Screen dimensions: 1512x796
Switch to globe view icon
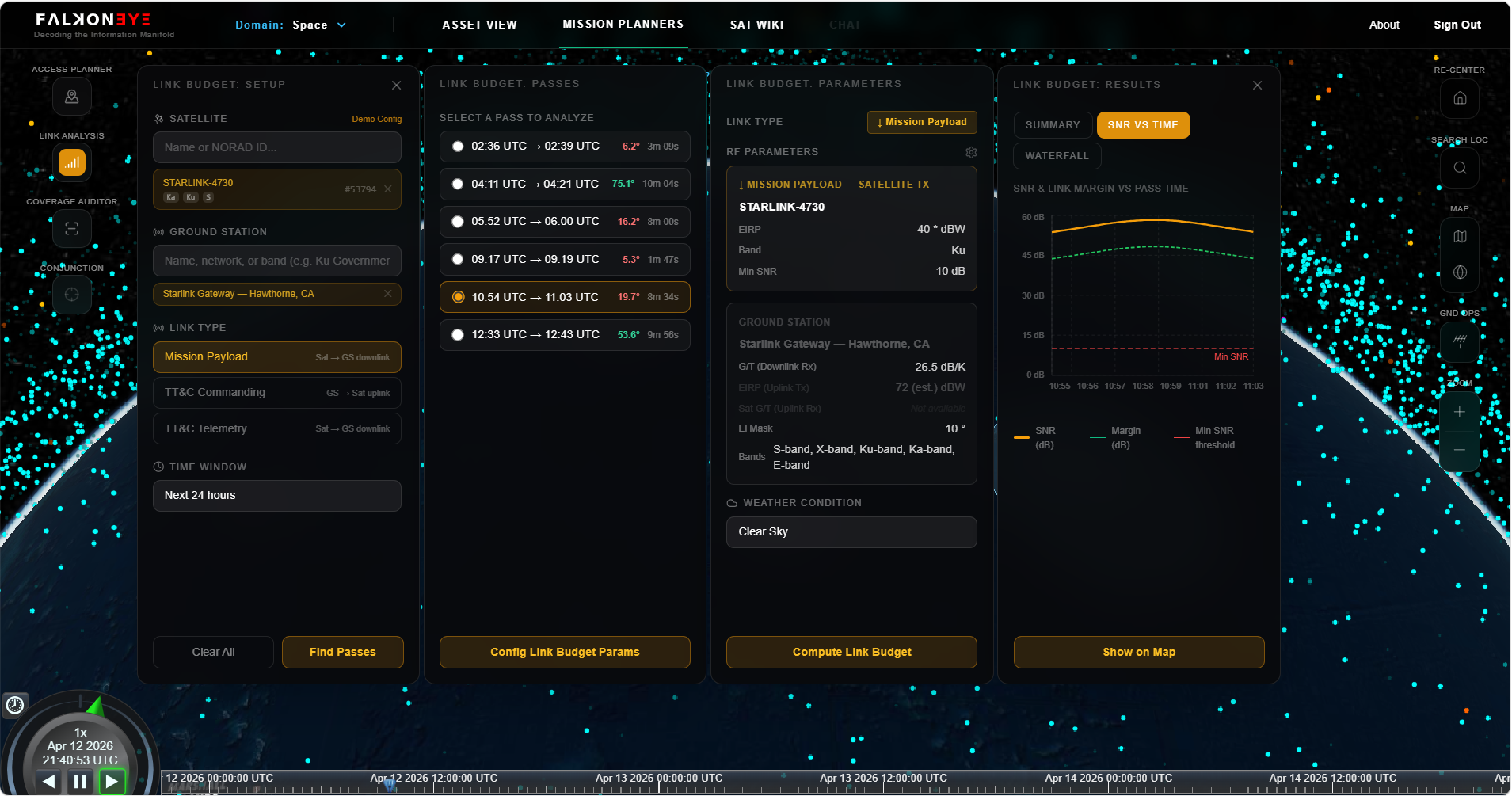tap(1460, 272)
